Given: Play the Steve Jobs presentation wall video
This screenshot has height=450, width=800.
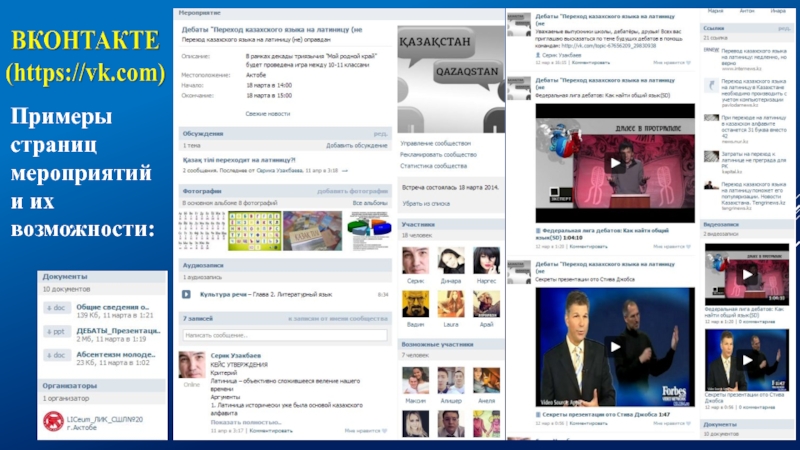Looking at the screenshot, I should [x=615, y=347].
